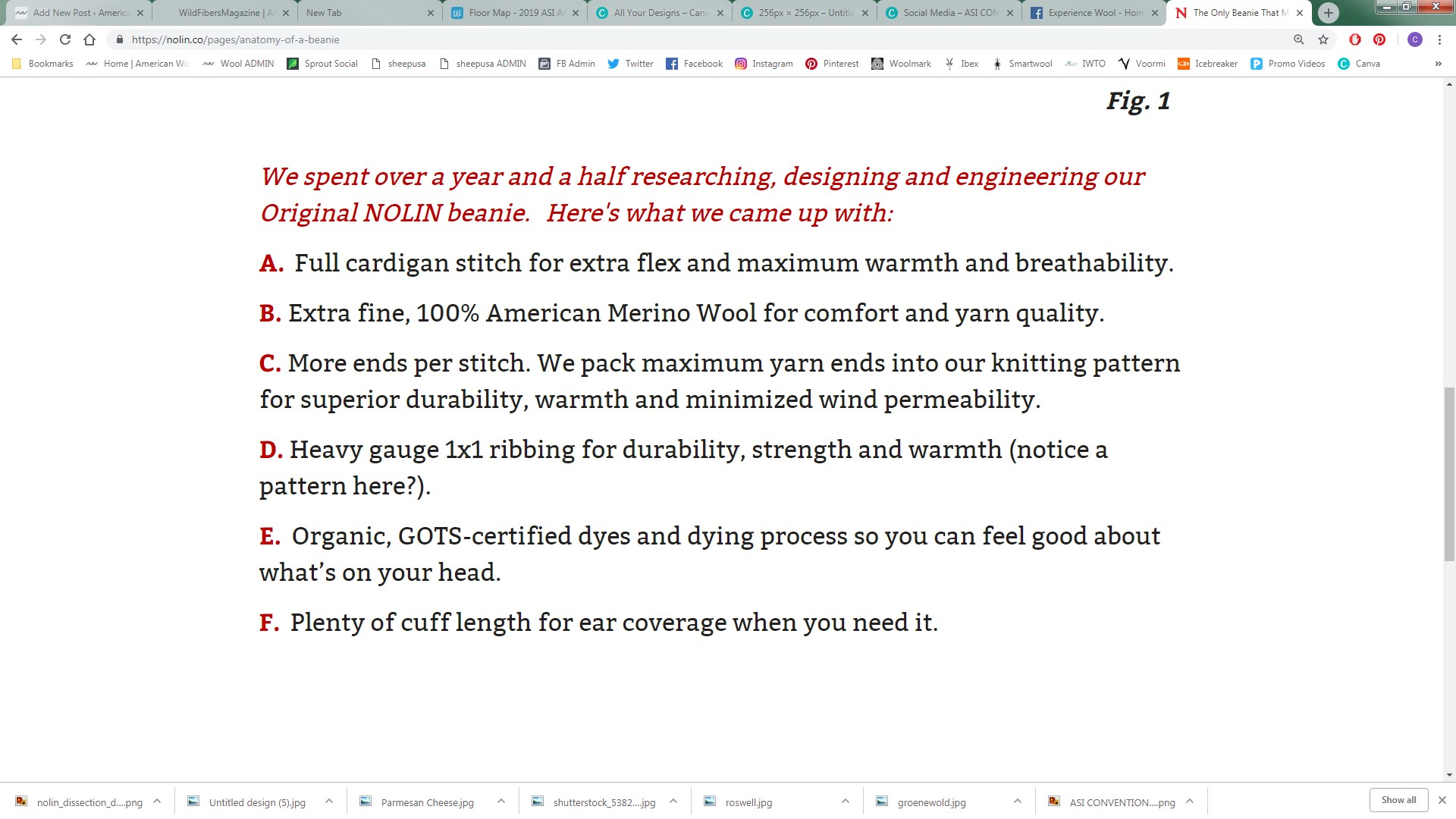Open sheepusa ADMIN bookmark
The width and height of the screenshot is (1456, 819).
(x=483, y=64)
